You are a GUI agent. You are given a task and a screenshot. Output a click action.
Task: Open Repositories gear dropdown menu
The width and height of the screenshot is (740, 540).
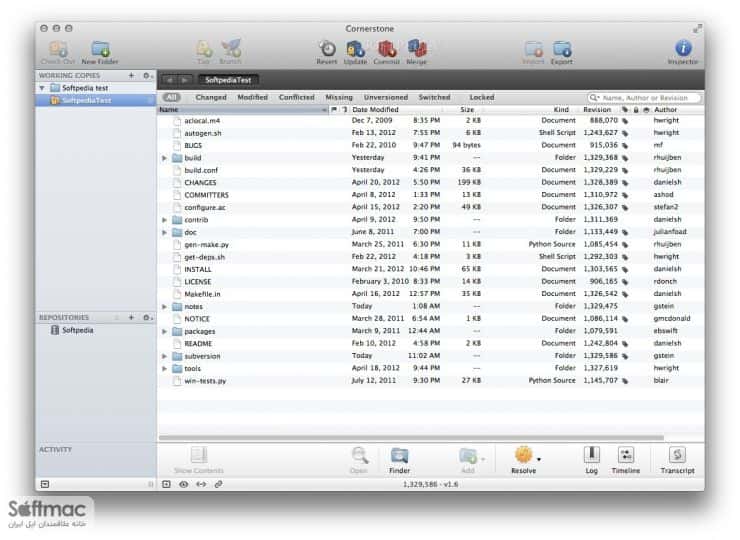[147, 318]
